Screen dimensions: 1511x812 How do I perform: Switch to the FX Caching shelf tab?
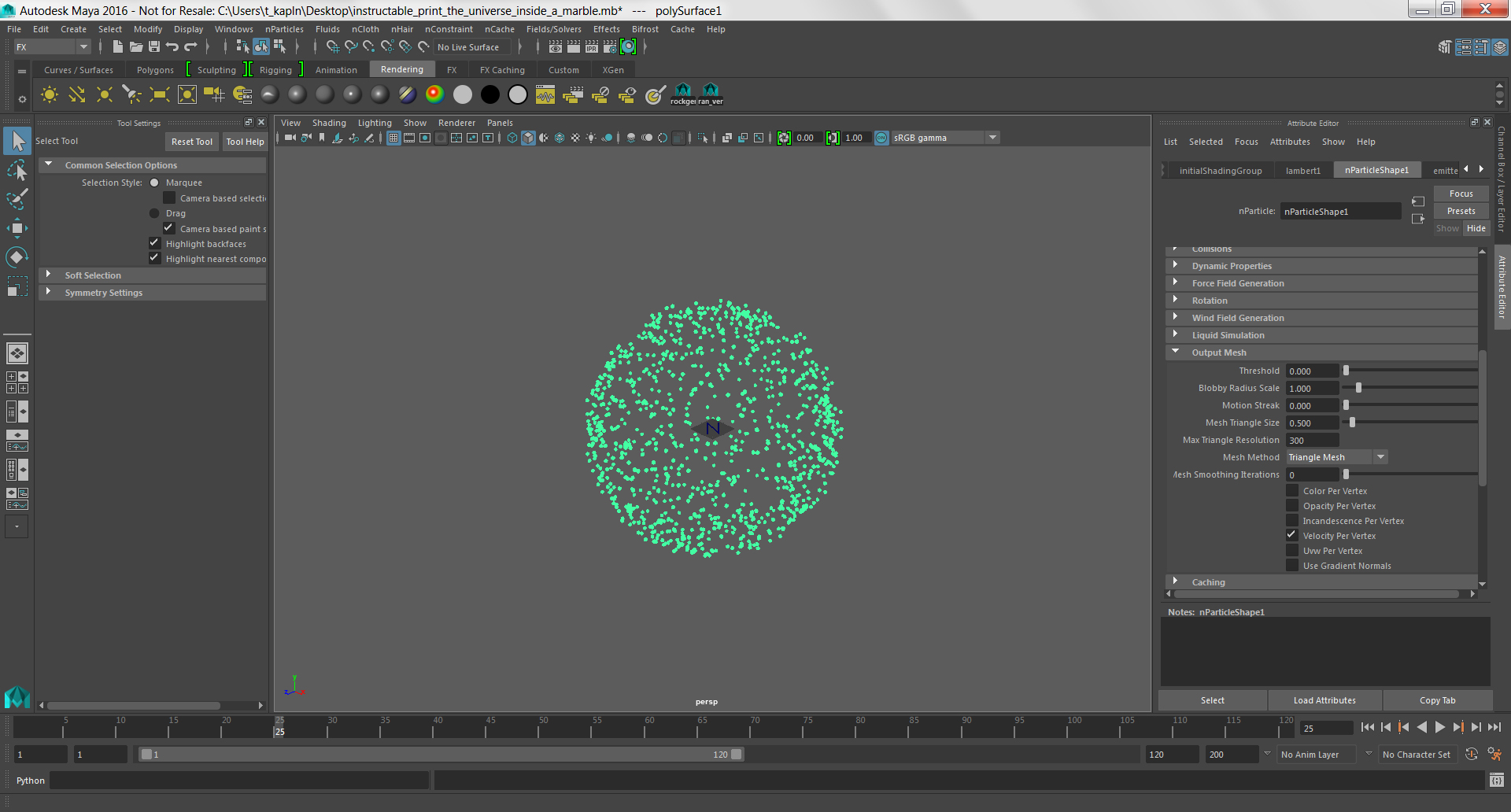click(x=502, y=70)
